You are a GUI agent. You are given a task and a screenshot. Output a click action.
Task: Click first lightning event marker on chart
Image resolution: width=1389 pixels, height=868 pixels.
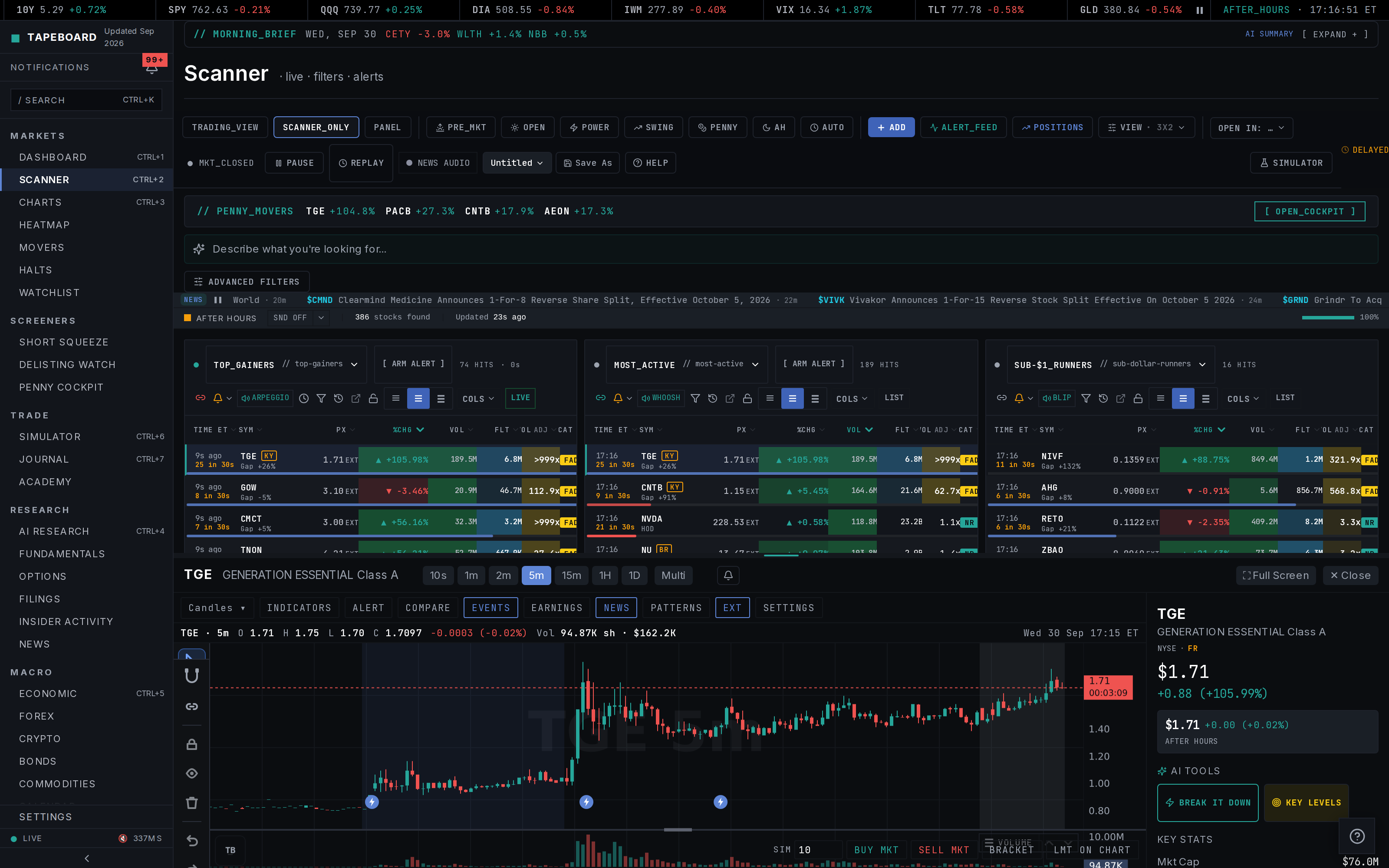[372, 802]
